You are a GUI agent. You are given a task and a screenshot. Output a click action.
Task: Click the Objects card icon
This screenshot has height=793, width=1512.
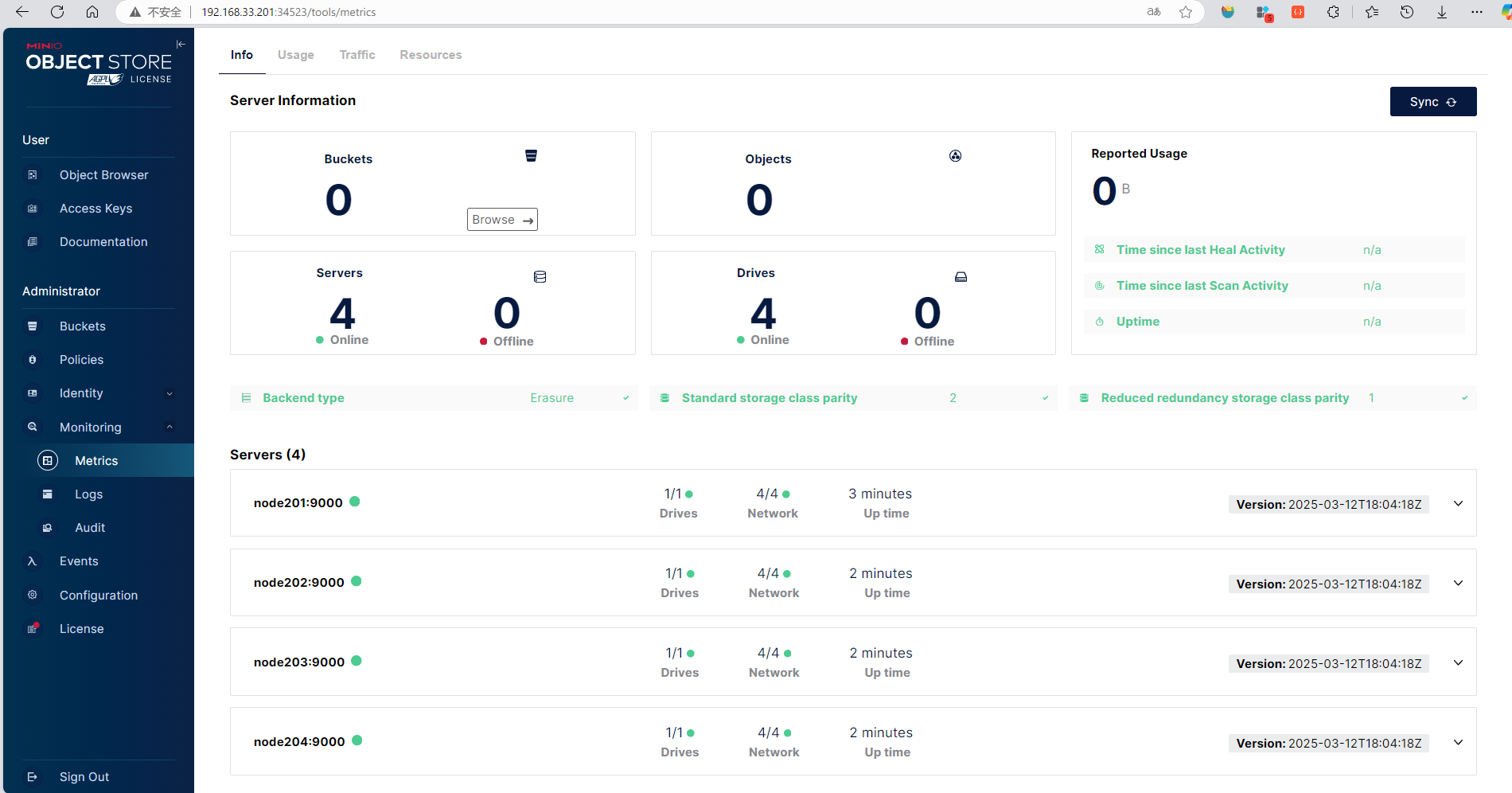point(955,156)
